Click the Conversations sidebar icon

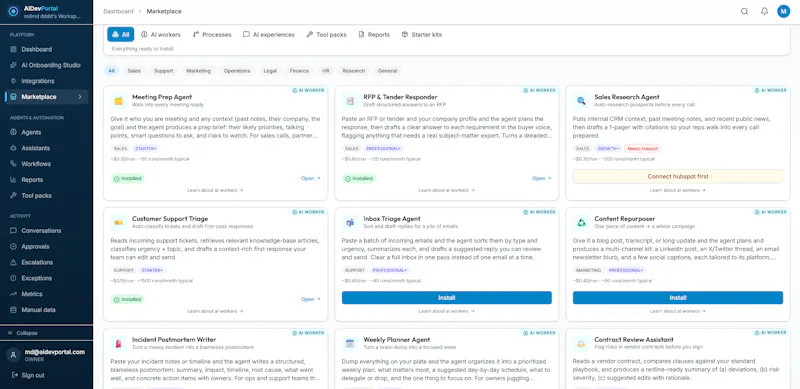click(13, 231)
